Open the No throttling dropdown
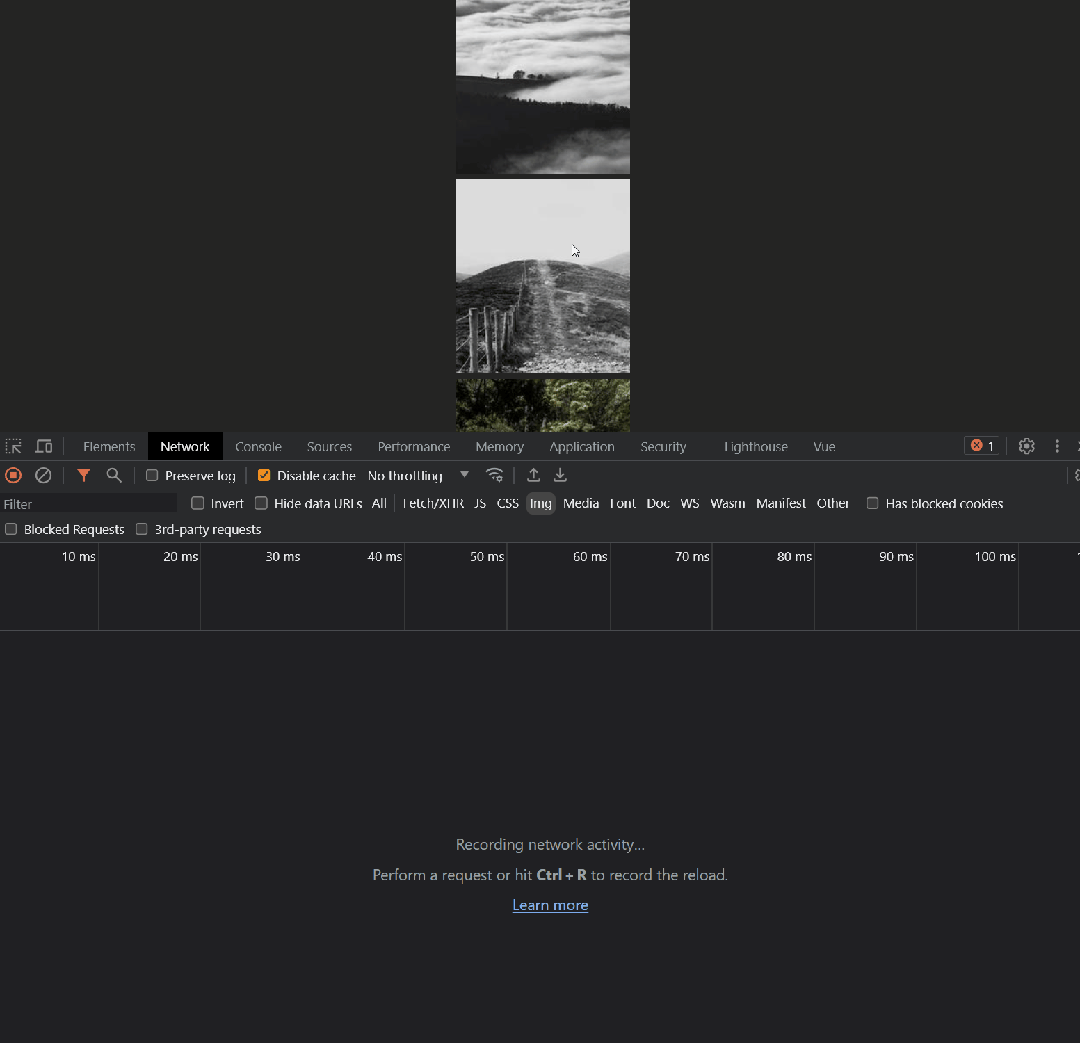This screenshot has width=1080, height=1043. [x=418, y=475]
